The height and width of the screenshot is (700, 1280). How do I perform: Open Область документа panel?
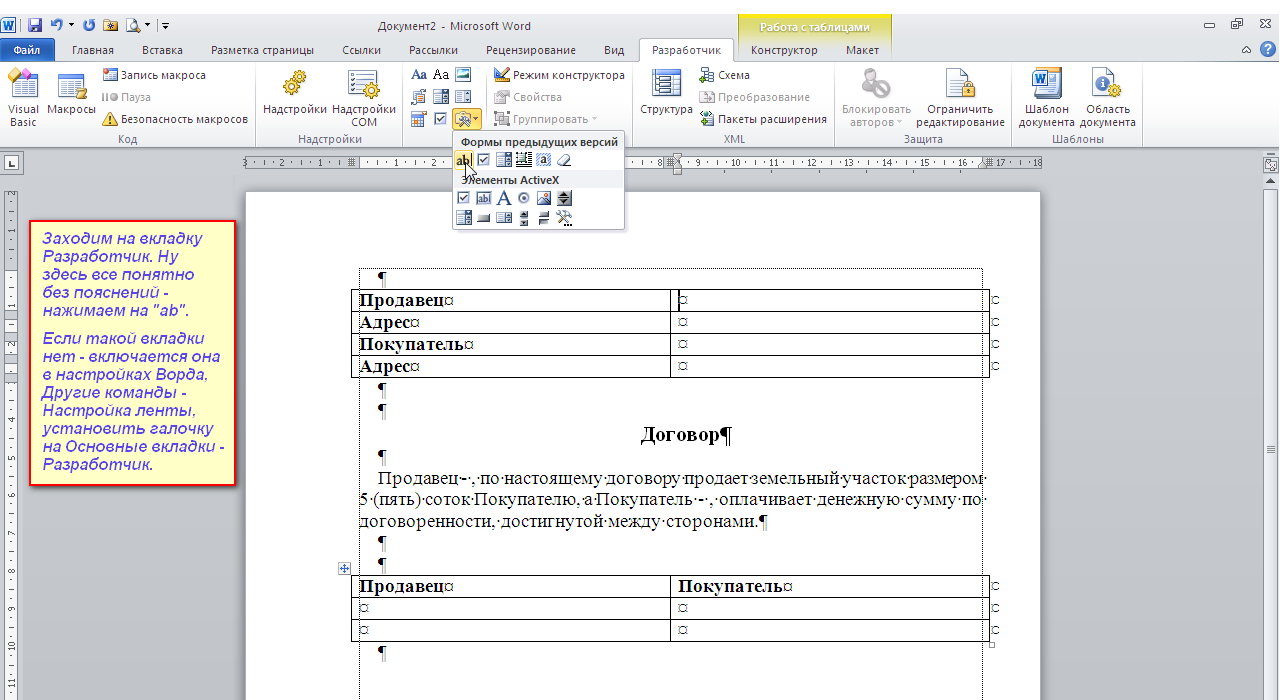coord(1107,98)
